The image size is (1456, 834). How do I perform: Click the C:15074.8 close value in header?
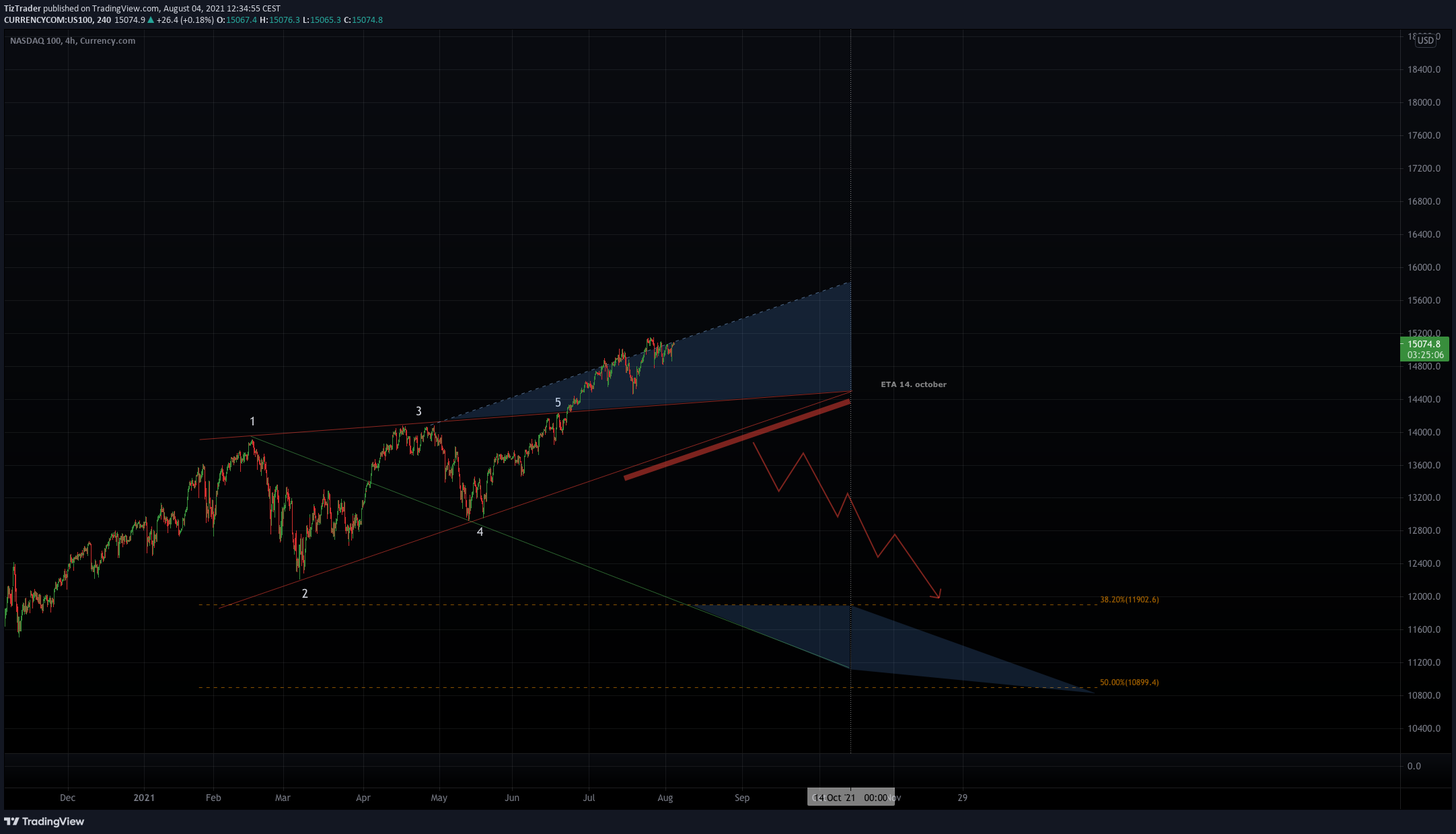pyautogui.click(x=363, y=20)
